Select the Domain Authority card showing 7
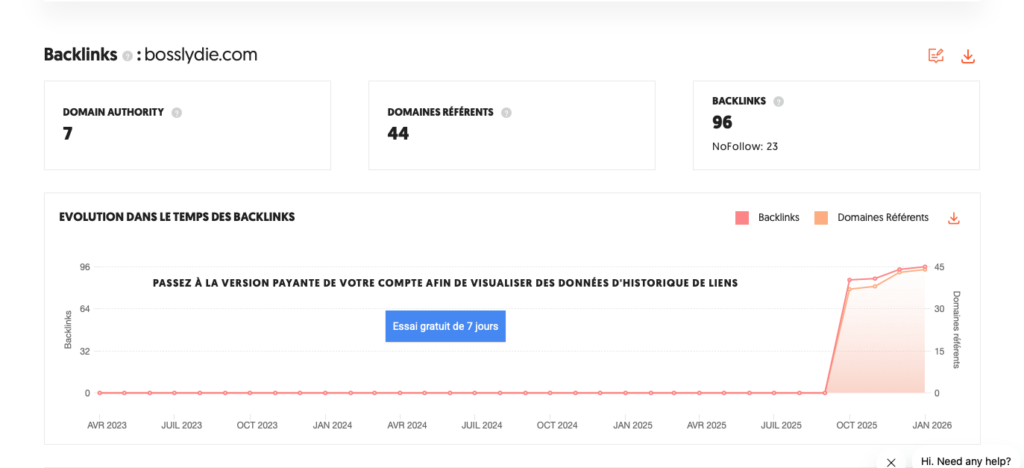 pyautogui.click(x=187, y=126)
